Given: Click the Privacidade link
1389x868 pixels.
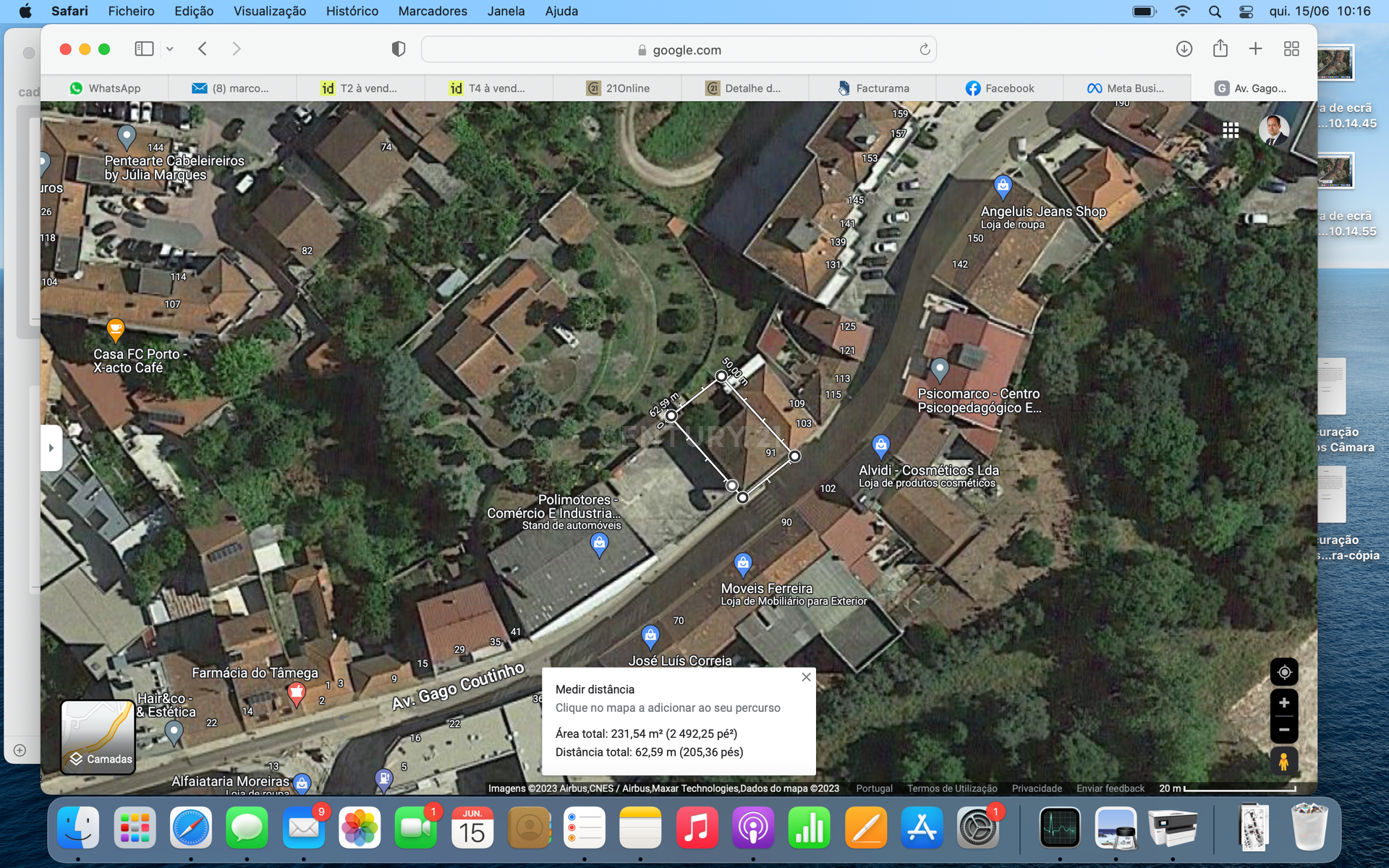Looking at the screenshot, I should coord(1037,788).
